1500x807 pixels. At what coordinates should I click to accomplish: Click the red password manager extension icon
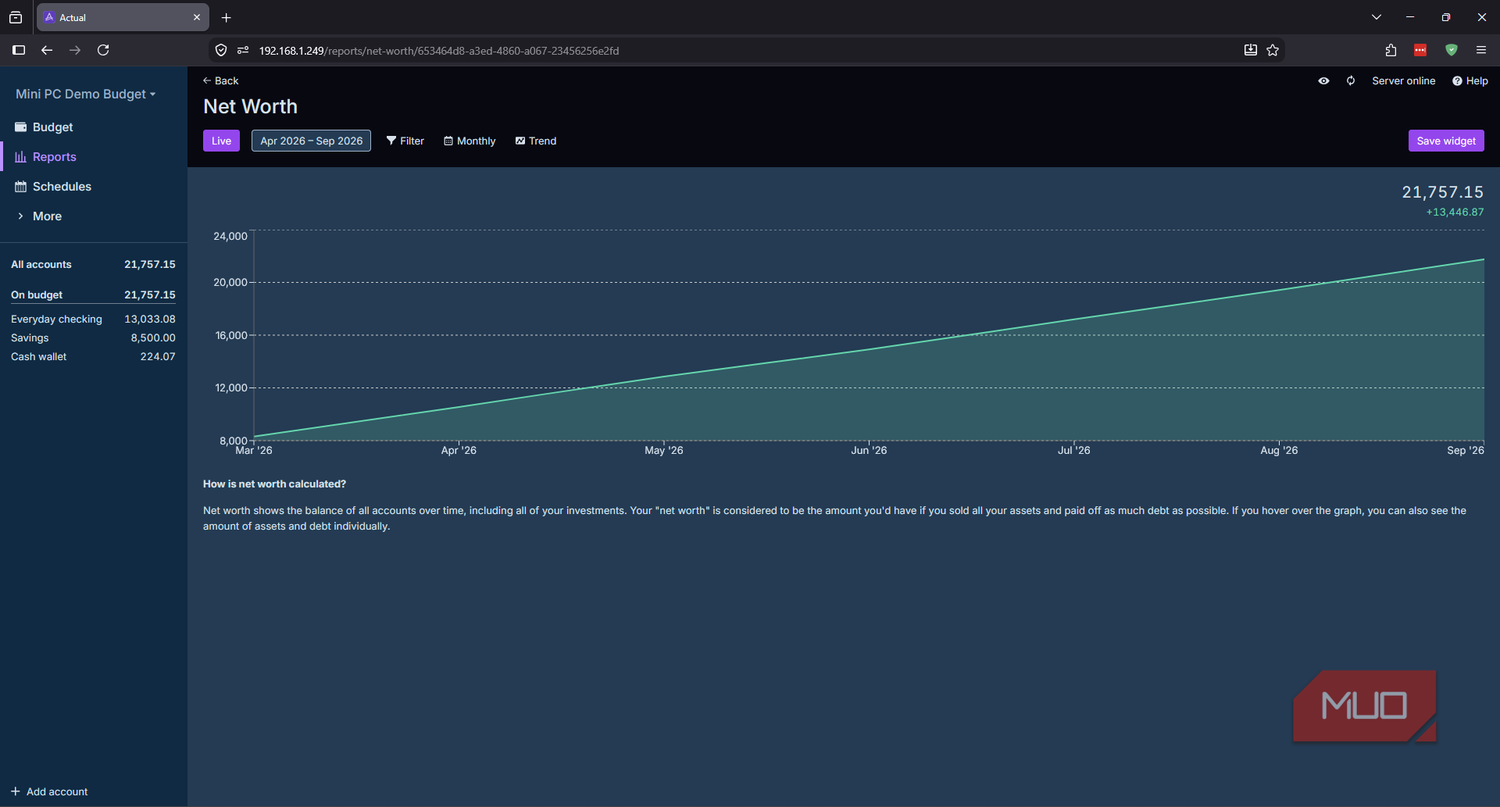point(1420,50)
